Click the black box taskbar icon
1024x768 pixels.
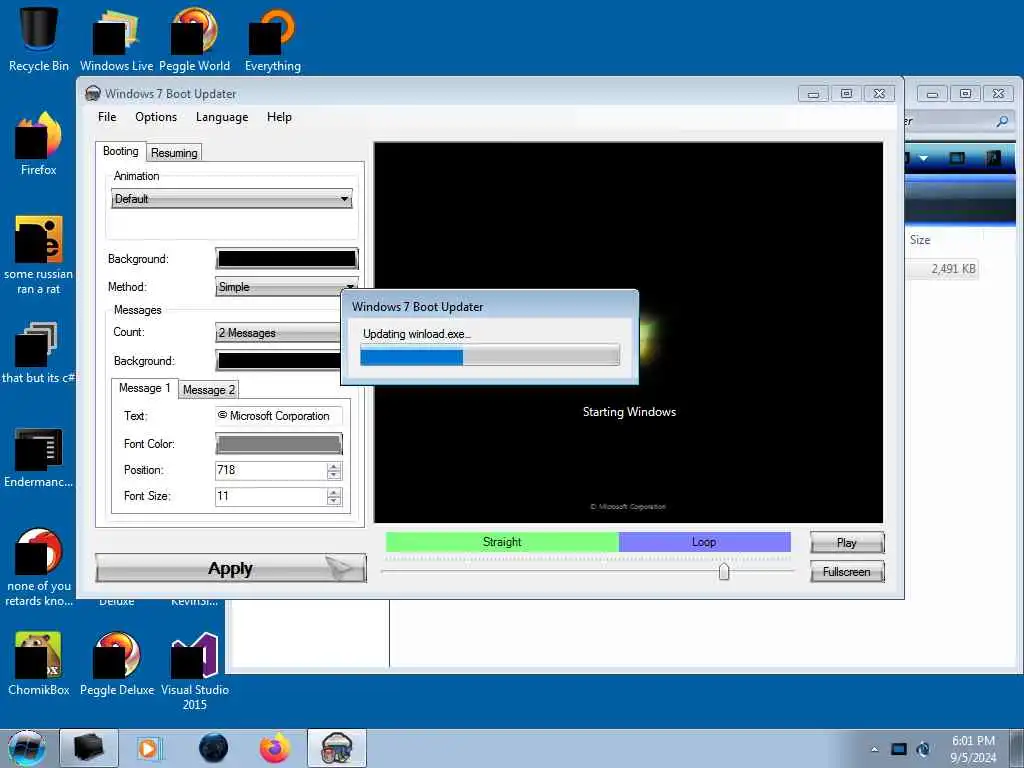[x=89, y=748]
